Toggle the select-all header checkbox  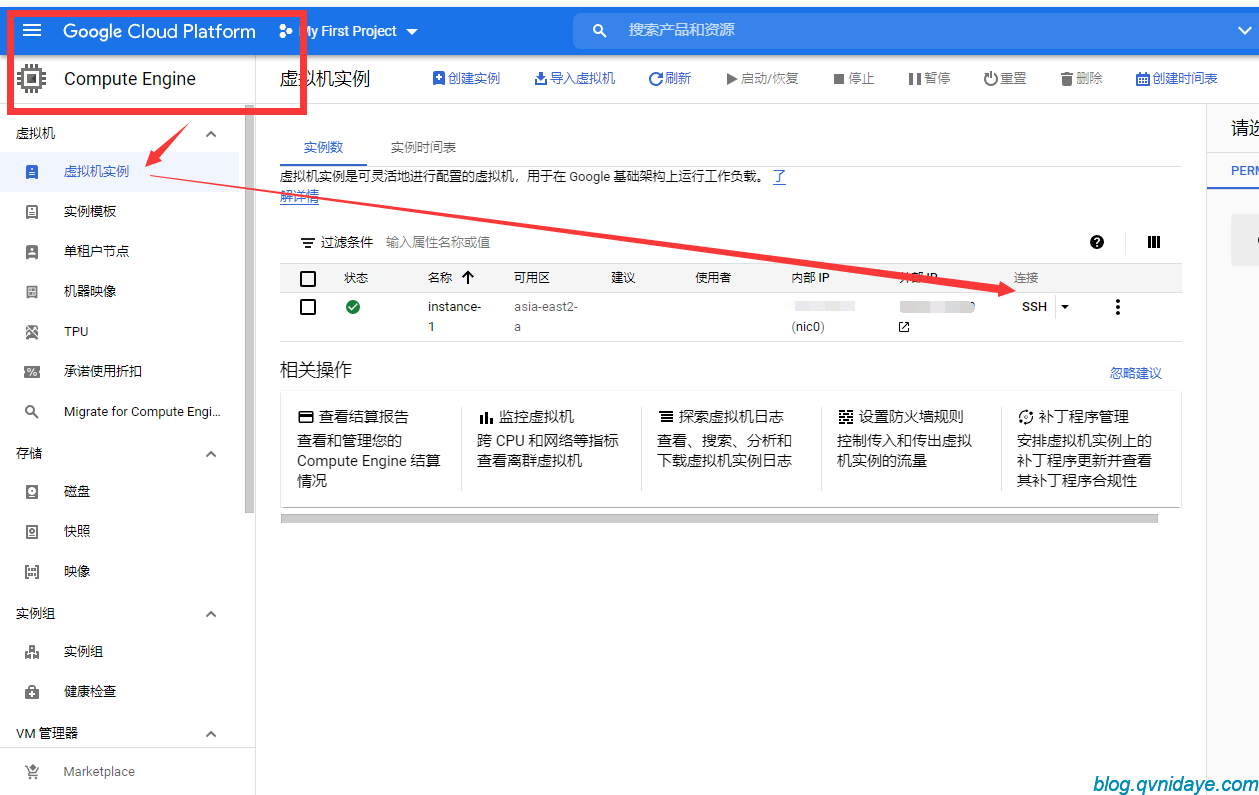pos(308,279)
